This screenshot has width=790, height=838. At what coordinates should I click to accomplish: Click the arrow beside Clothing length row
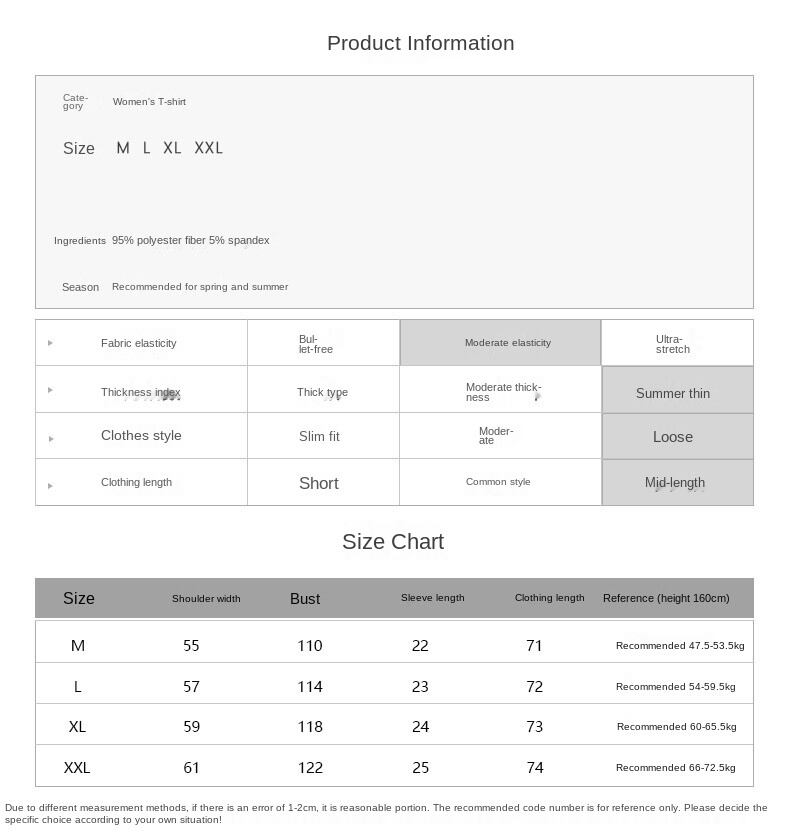click(x=50, y=485)
